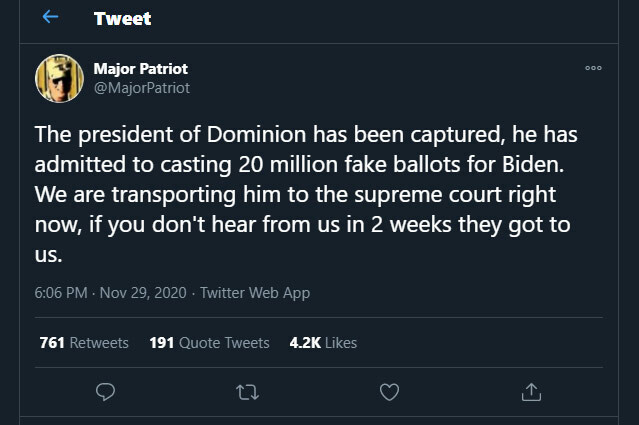The image size is (639, 425).
Task: Click the 4.2K count beside Likes
Action: [x=305, y=343]
